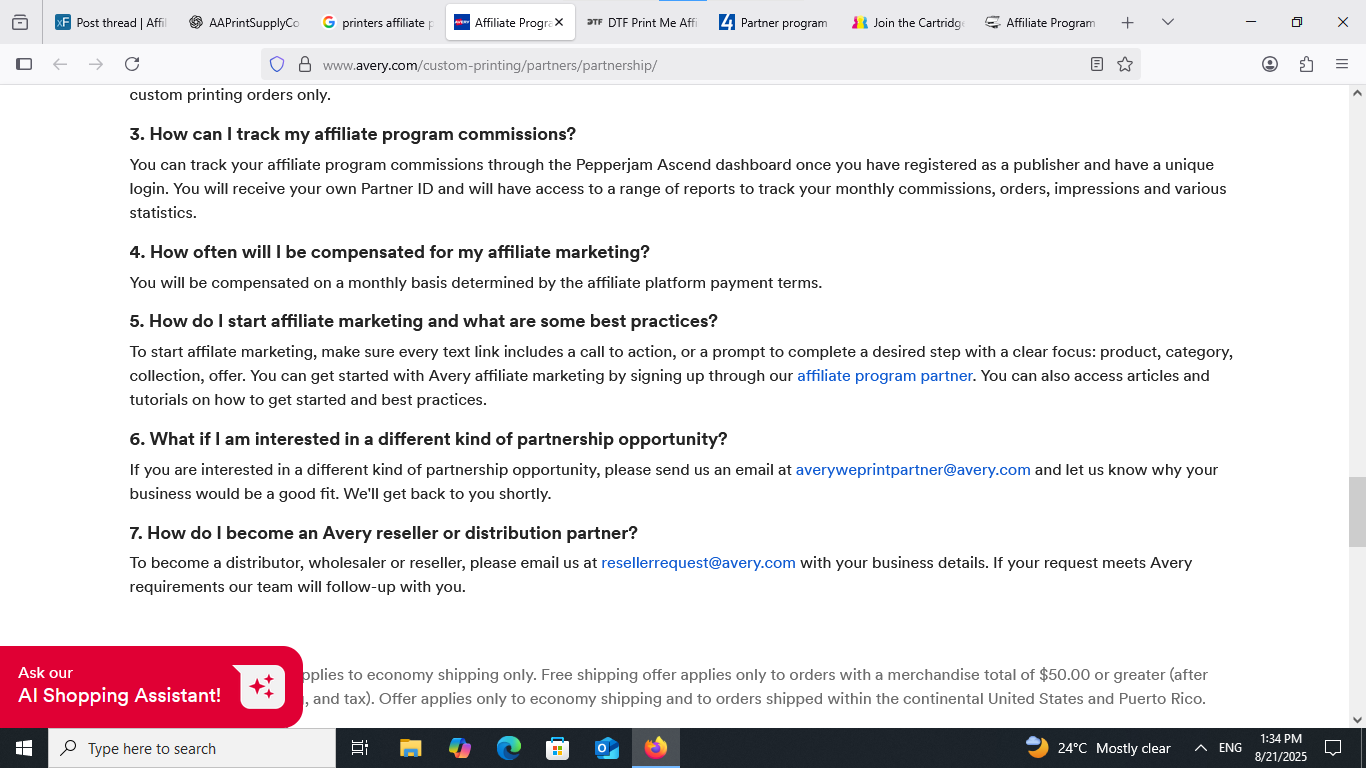Click the sparkle icon on assistant banner
The image size is (1366, 768).
click(x=262, y=687)
